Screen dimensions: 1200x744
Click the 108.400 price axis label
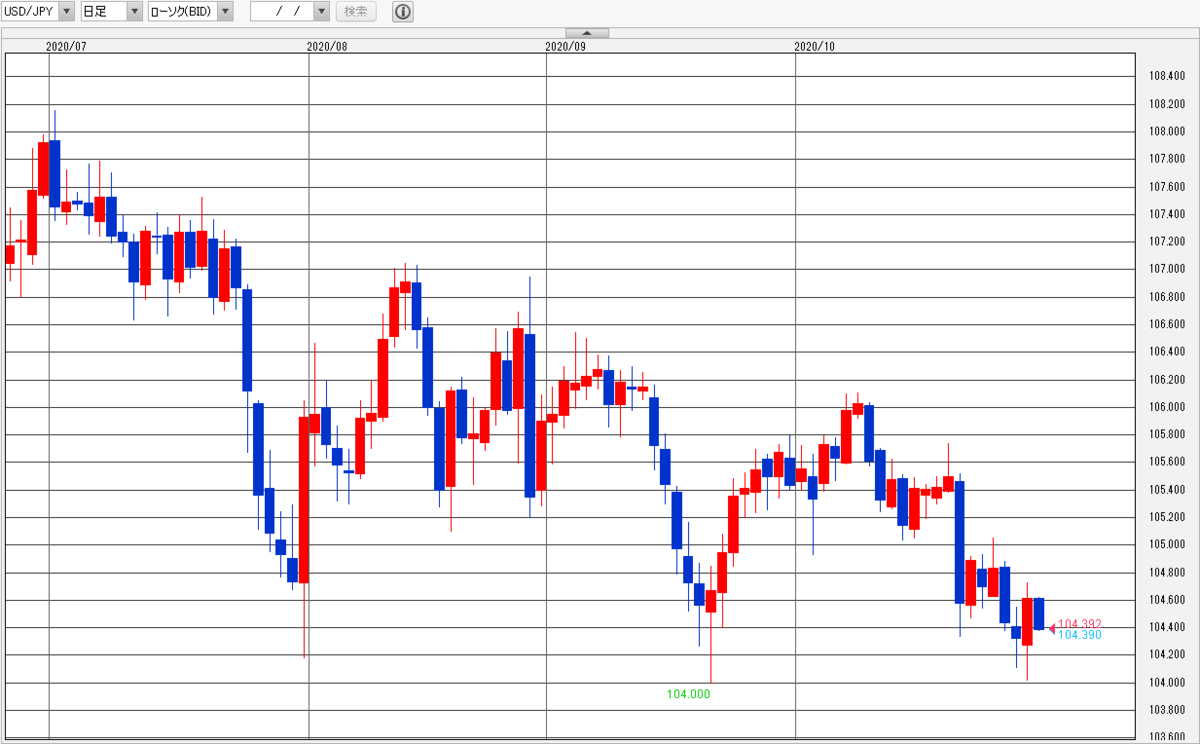[x=1167, y=76]
